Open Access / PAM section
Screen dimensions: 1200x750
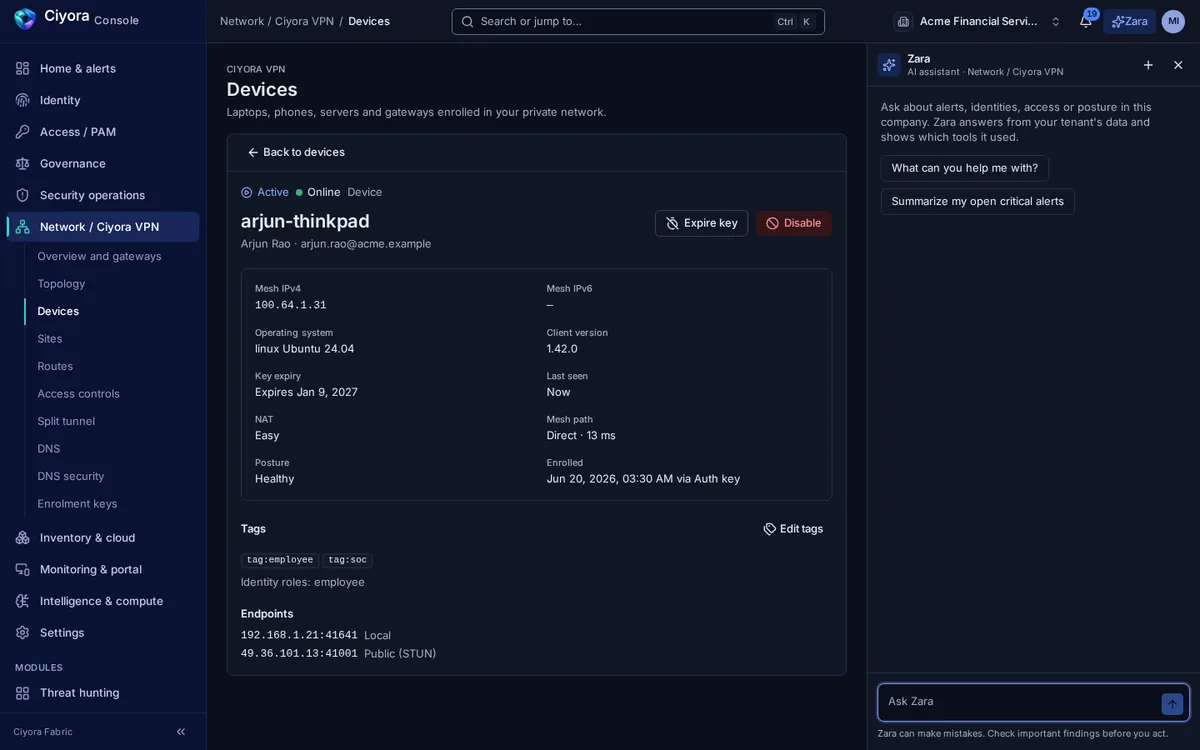(103, 132)
